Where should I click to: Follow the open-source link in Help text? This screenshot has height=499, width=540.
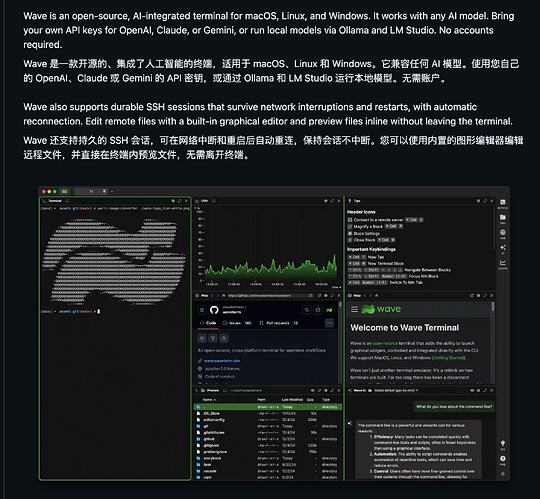[385, 343]
